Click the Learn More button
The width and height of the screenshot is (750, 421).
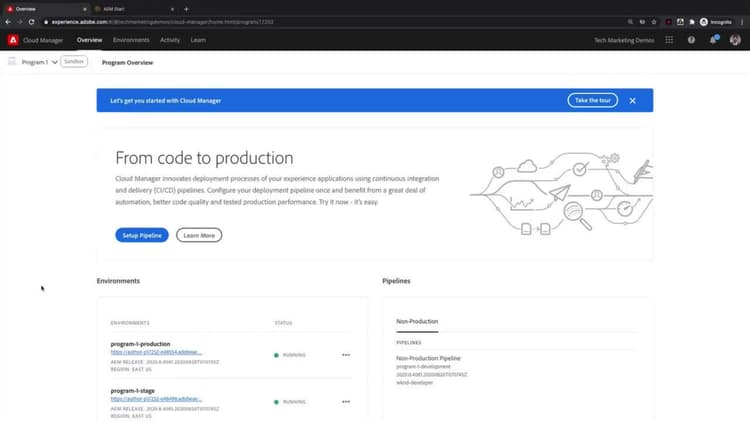pos(199,235)
